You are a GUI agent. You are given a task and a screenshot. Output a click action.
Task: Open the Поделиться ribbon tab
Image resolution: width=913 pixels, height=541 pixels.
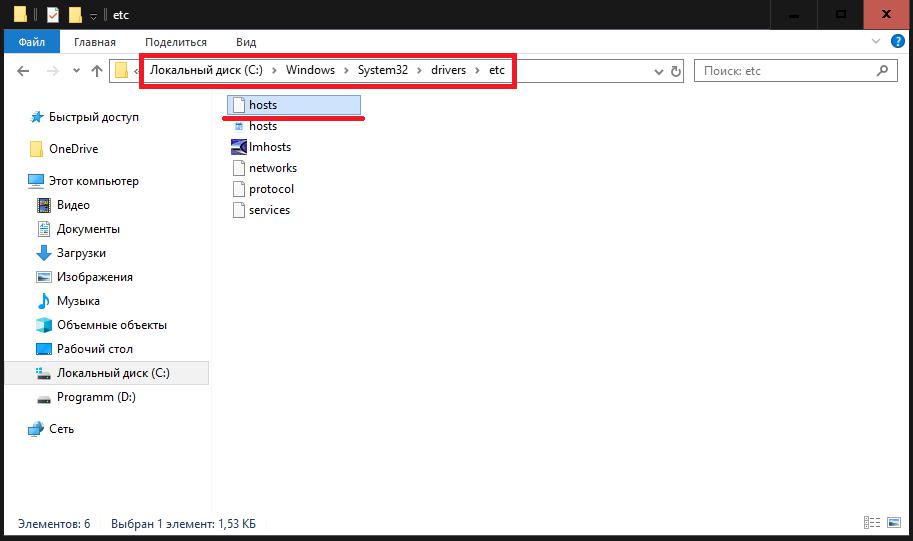[176, 42]
